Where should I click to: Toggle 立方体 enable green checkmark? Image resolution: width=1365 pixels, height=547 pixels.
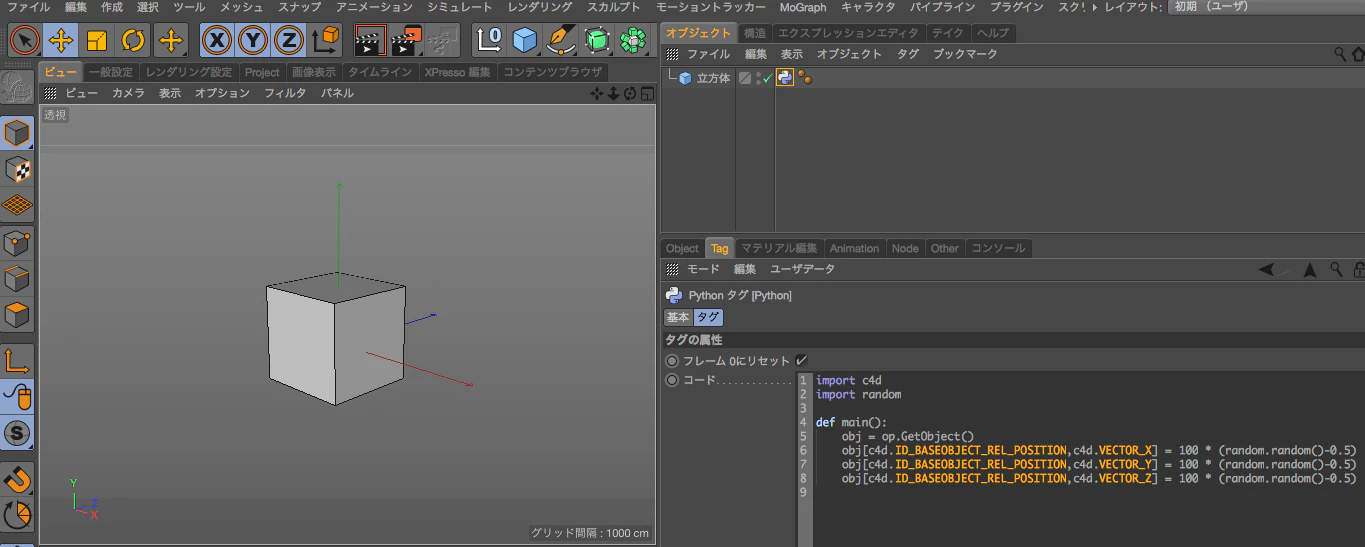[x=767, y=78]
